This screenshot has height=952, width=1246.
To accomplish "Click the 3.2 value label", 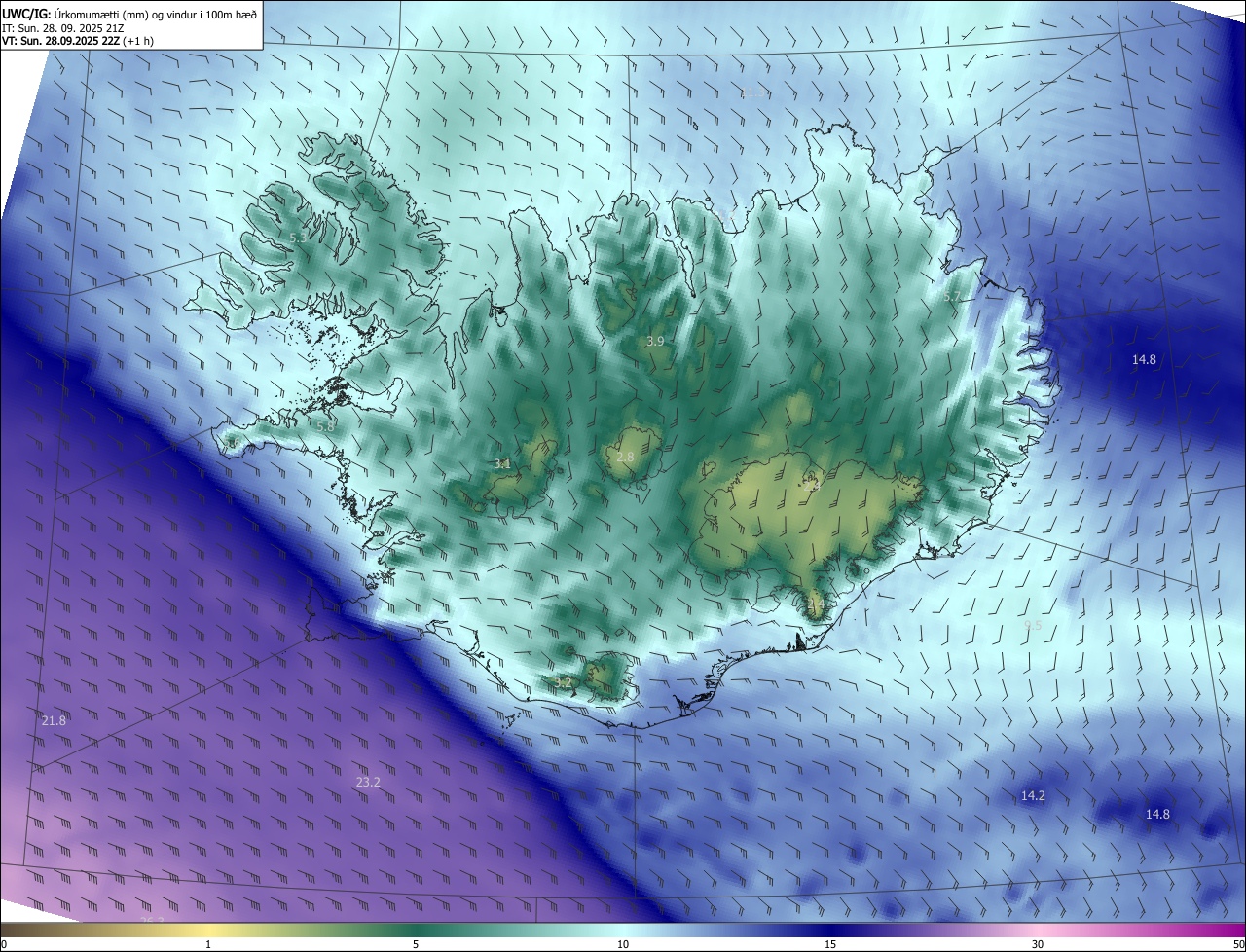I will coord(563,683).
